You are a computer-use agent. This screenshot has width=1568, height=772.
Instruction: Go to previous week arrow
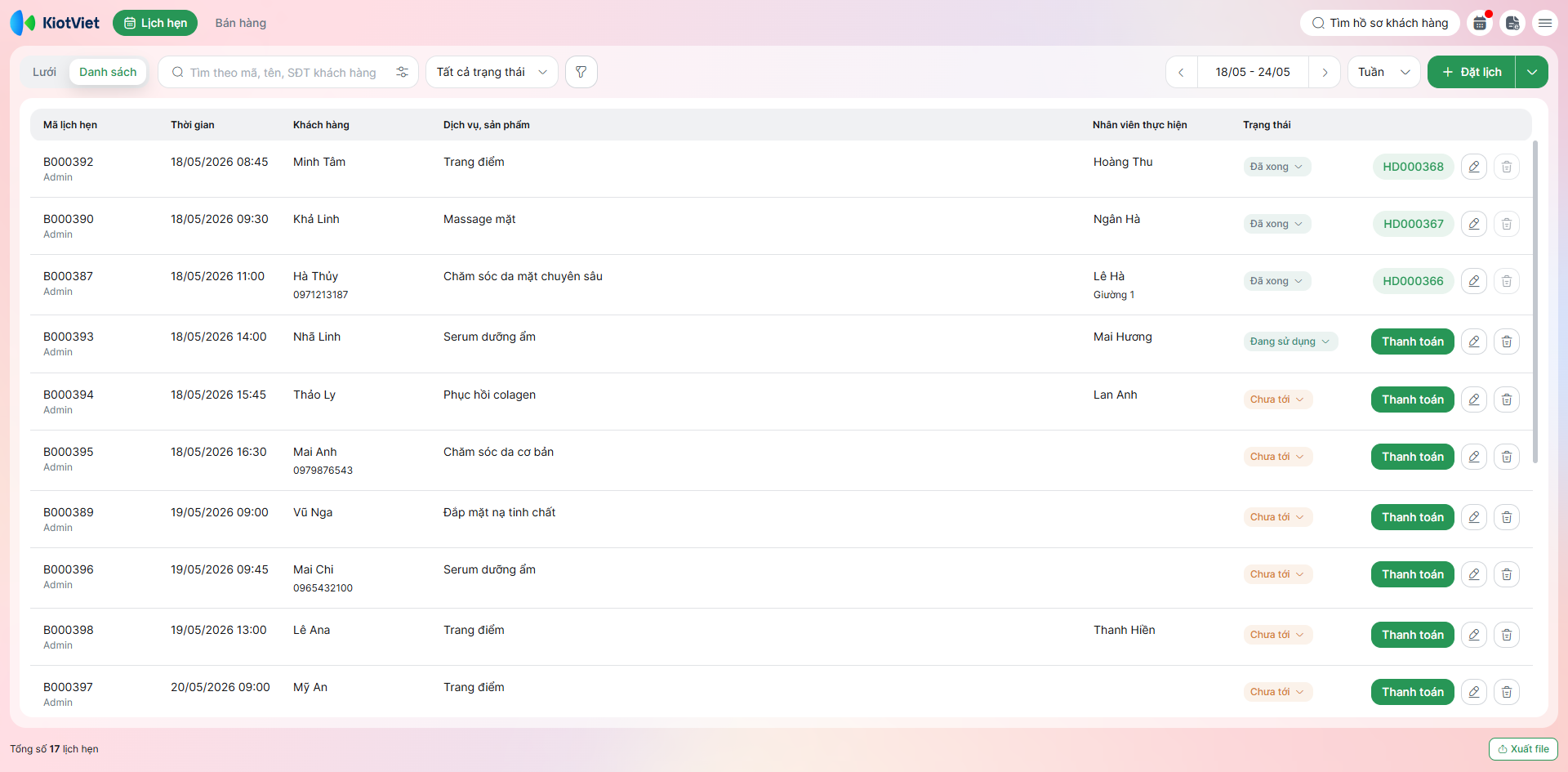1181,72
